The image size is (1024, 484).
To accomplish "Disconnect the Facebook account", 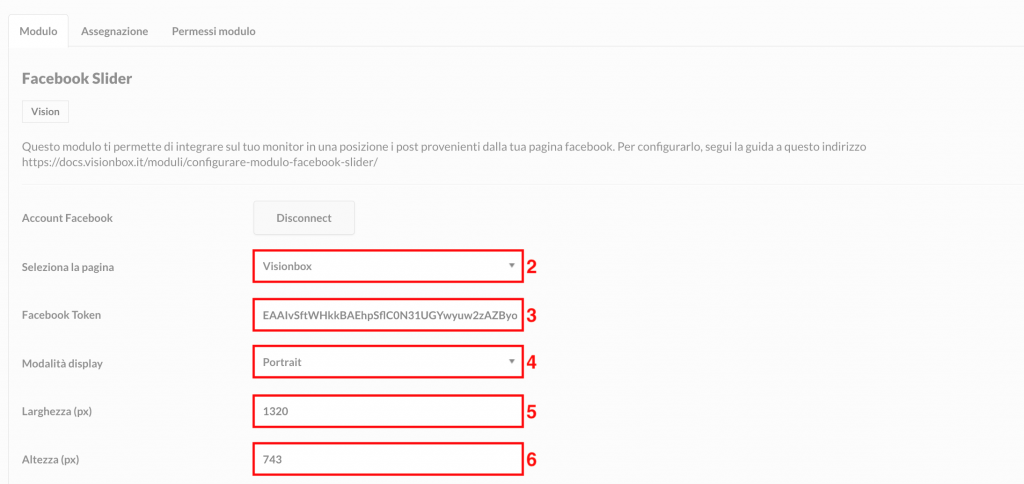I will click(x=304, y=218).
